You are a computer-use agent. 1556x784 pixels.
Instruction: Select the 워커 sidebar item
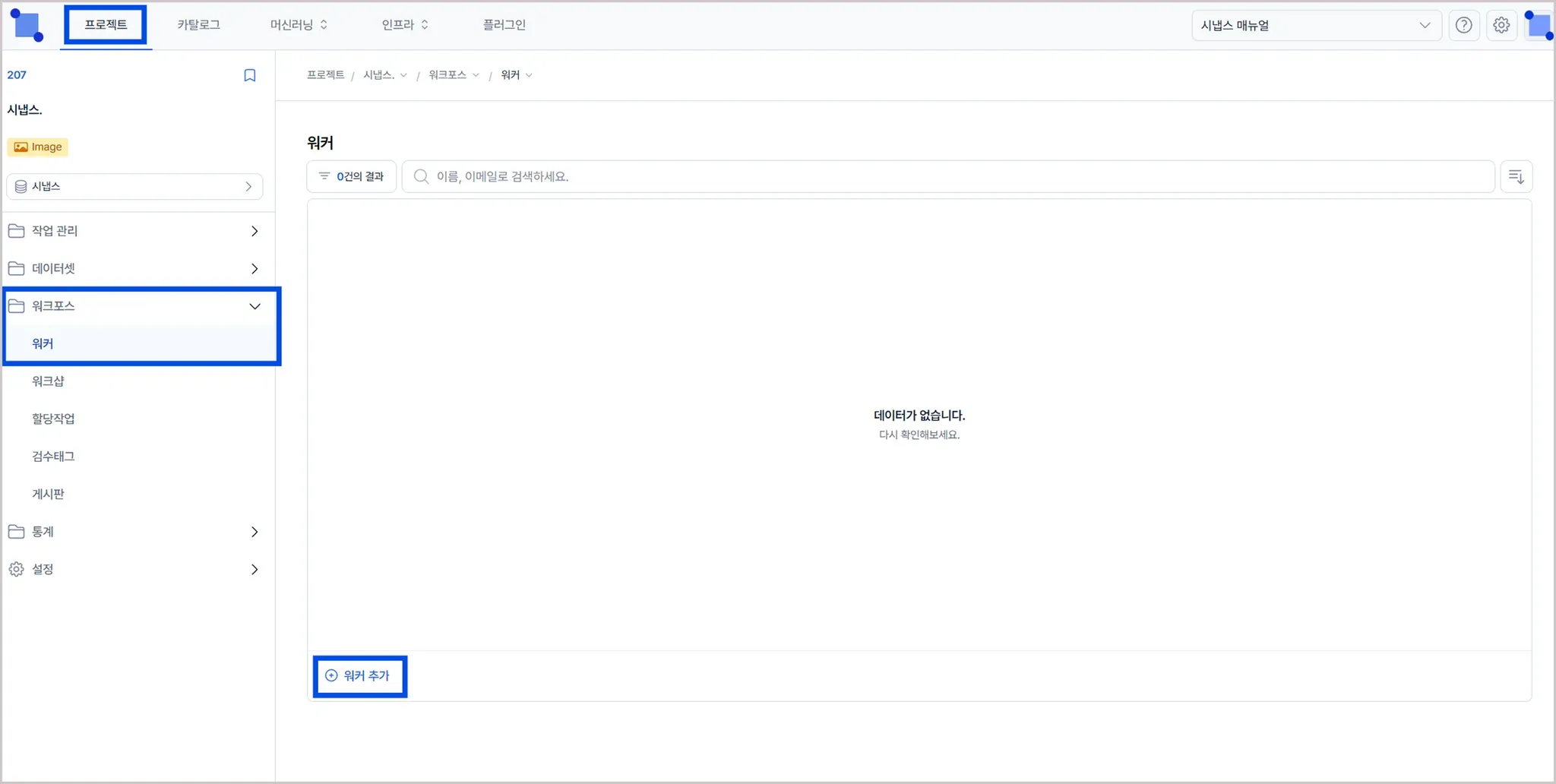click(x=141, y=343)
